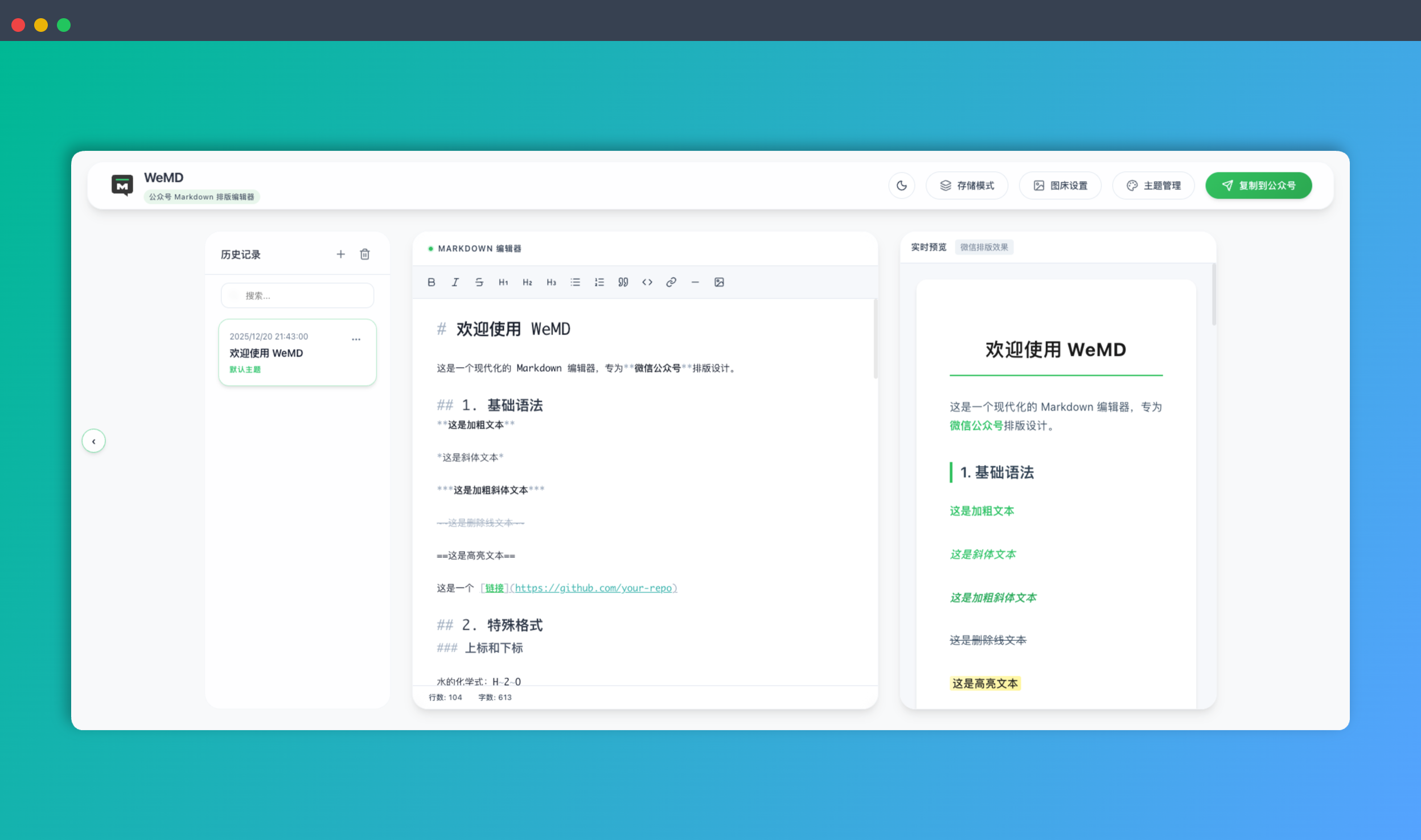Apply italic formatting with the I icon
Viewport: 1421px width, 840px height.
pos(455,282)
